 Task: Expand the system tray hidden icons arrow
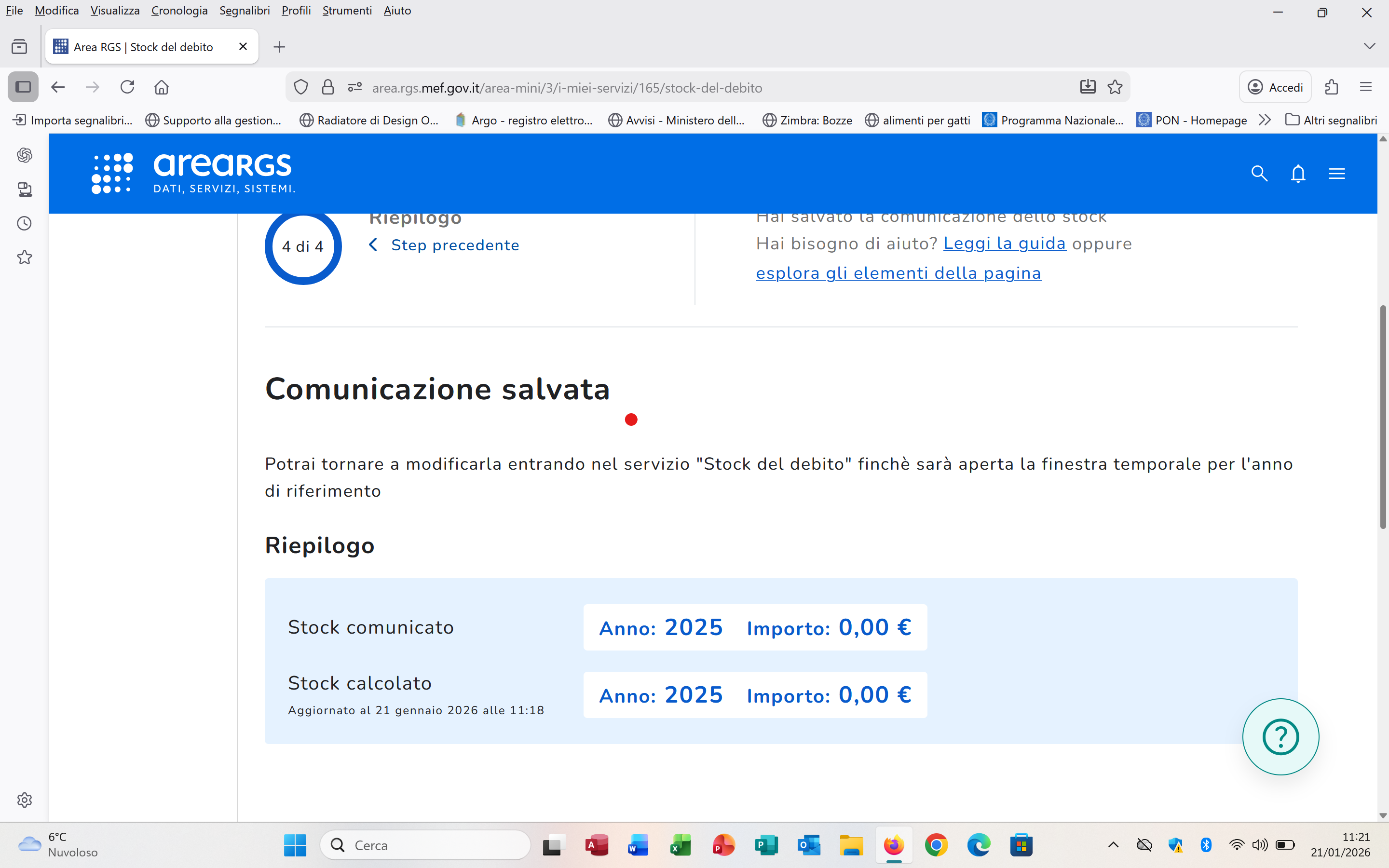(x=1113, y=845)
